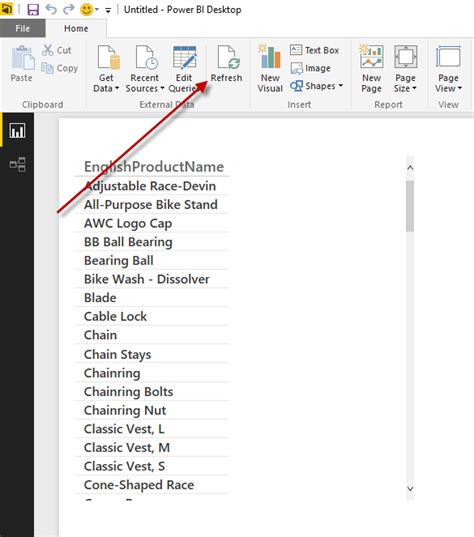Select the Bearing Ball row
474x537 pixels.
point(152,261)
